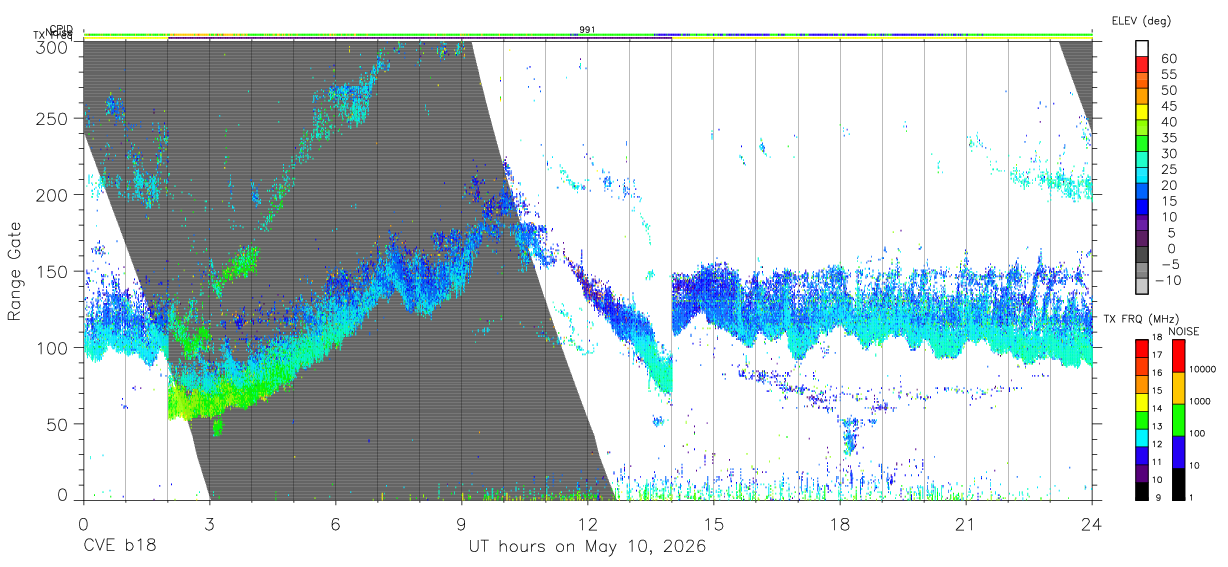This screenshot has height=567, width=1228.
Task: Click the green 13–14 MHz TX FRQ swatch
Action: click(x=1141, y=419)
